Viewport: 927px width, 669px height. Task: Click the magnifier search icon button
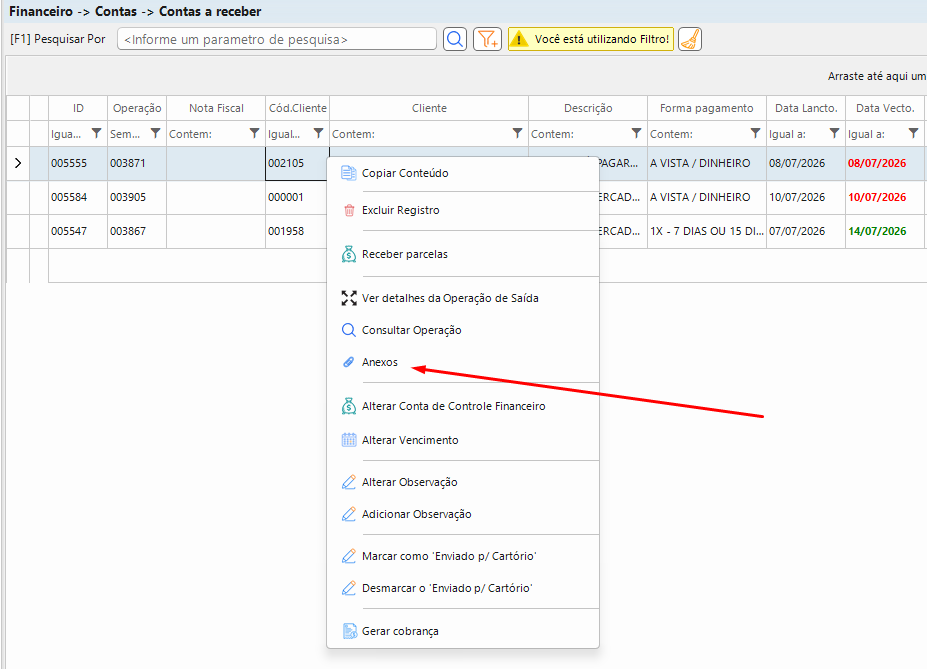coord(455,40)
